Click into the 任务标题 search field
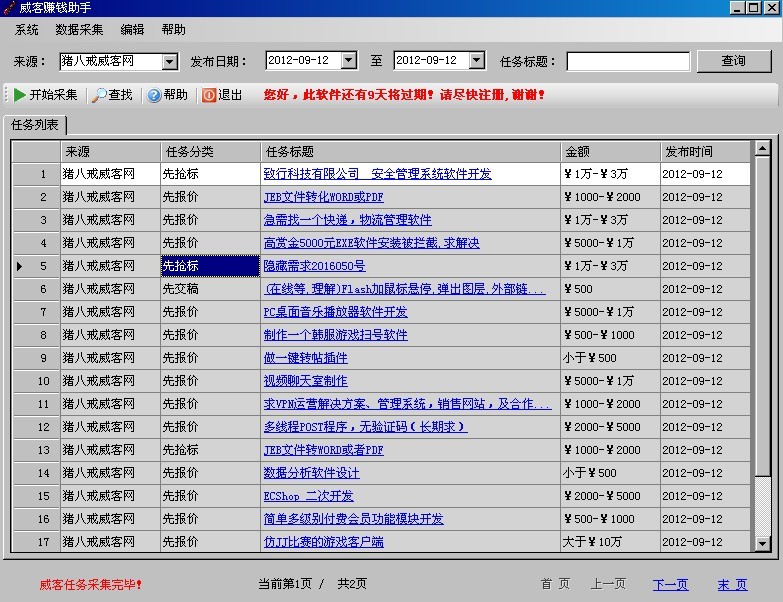The image size is (783, 602). [x=628, y=61]
